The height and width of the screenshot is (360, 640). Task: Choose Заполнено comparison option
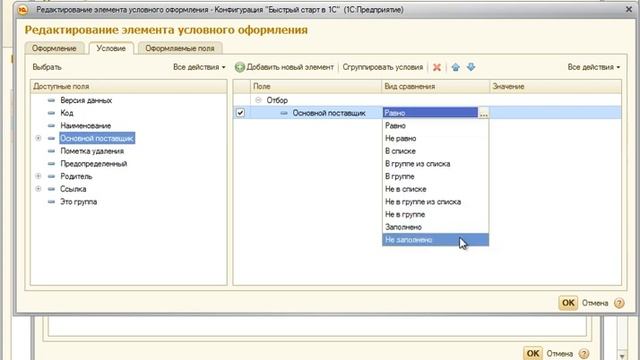435,227
